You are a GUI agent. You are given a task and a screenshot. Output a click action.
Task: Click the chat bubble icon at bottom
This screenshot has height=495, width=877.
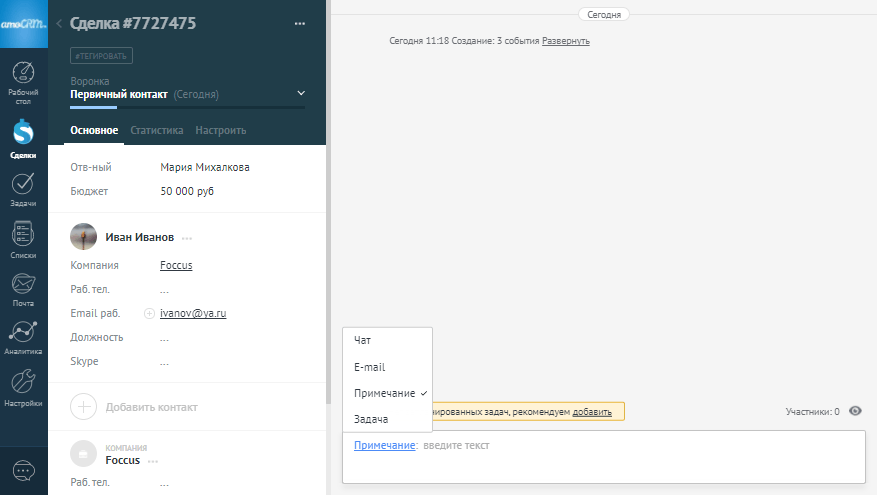pyautogui.click(x=24, y=470)
